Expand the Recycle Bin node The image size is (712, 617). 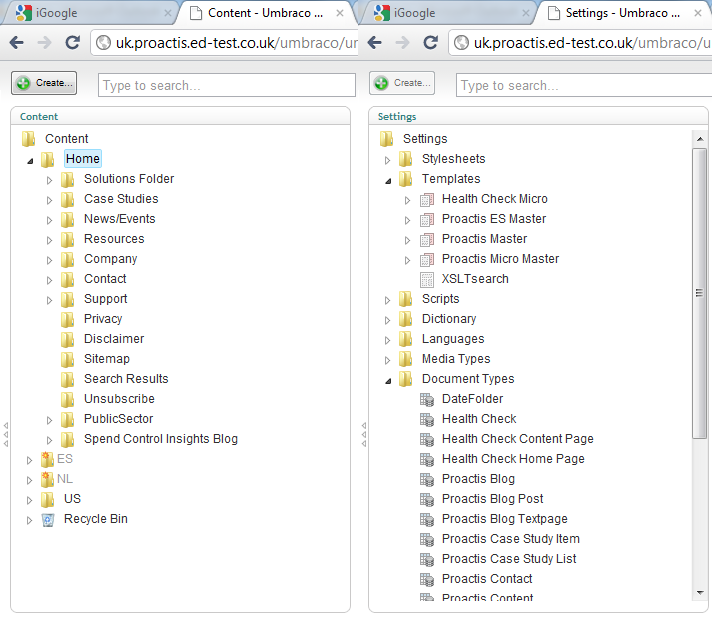(29, 520)
